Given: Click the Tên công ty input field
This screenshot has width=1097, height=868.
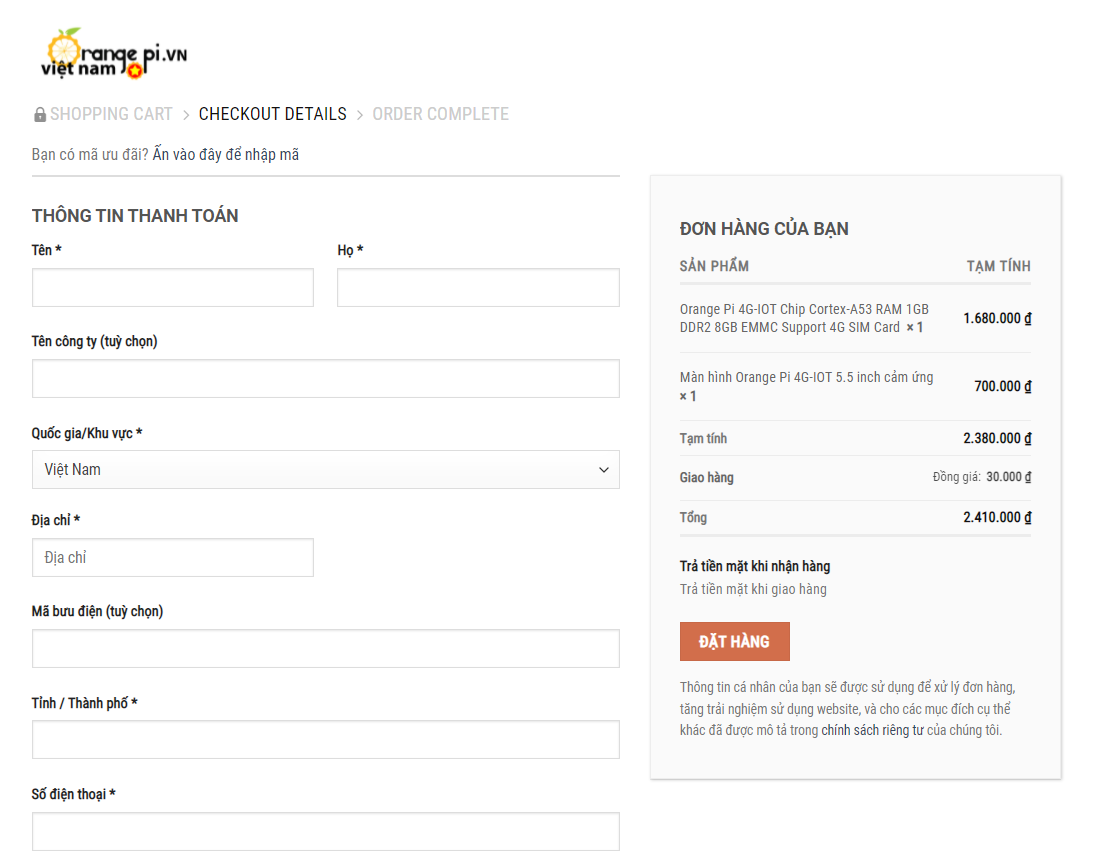Looking at the screenshot, I should click(325, 378).
